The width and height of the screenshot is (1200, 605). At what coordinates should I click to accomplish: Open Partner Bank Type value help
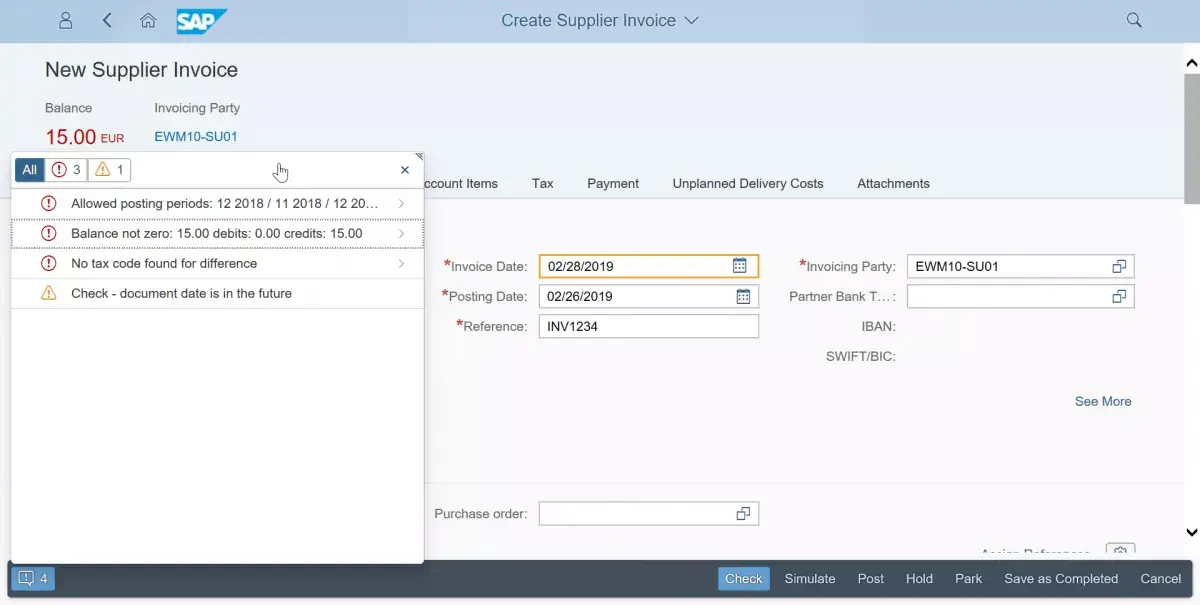click(x=1119, y=296)
